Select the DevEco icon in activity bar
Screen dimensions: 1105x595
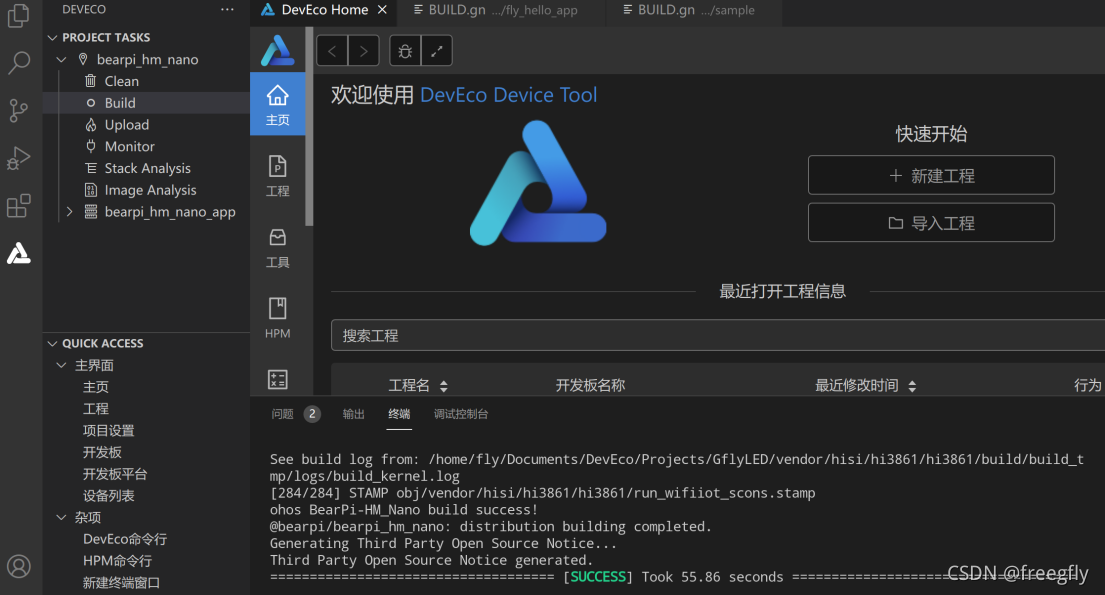[x=18, y=253]
